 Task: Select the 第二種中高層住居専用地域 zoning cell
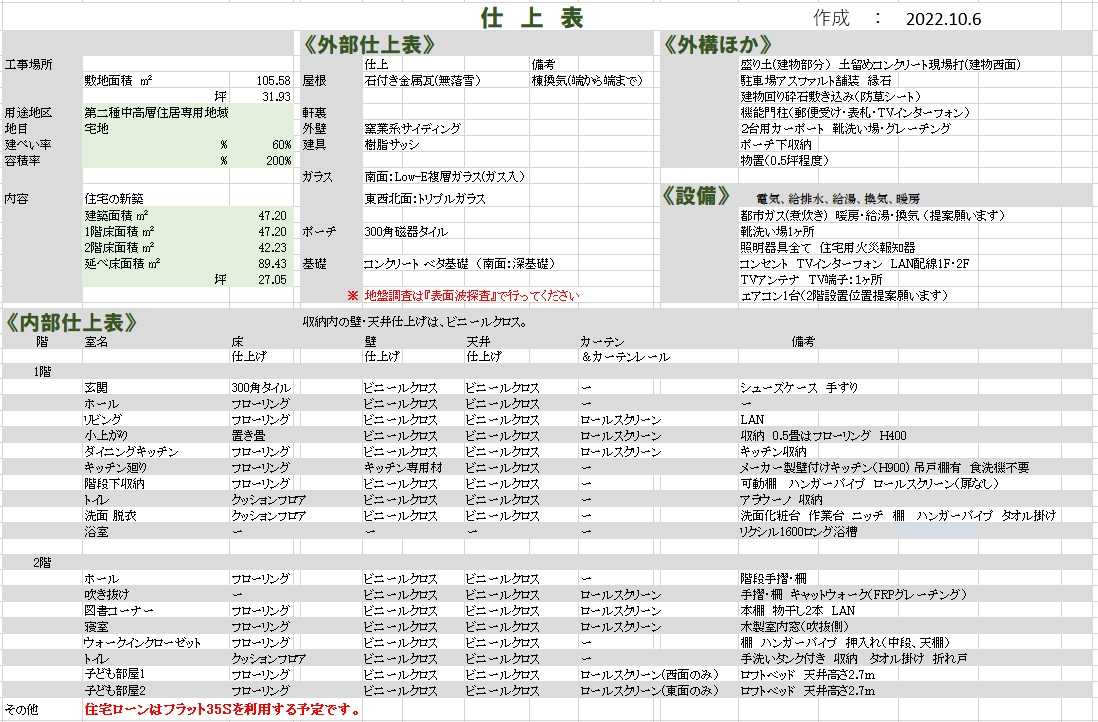pyautogui.click(x=156, y=113)
